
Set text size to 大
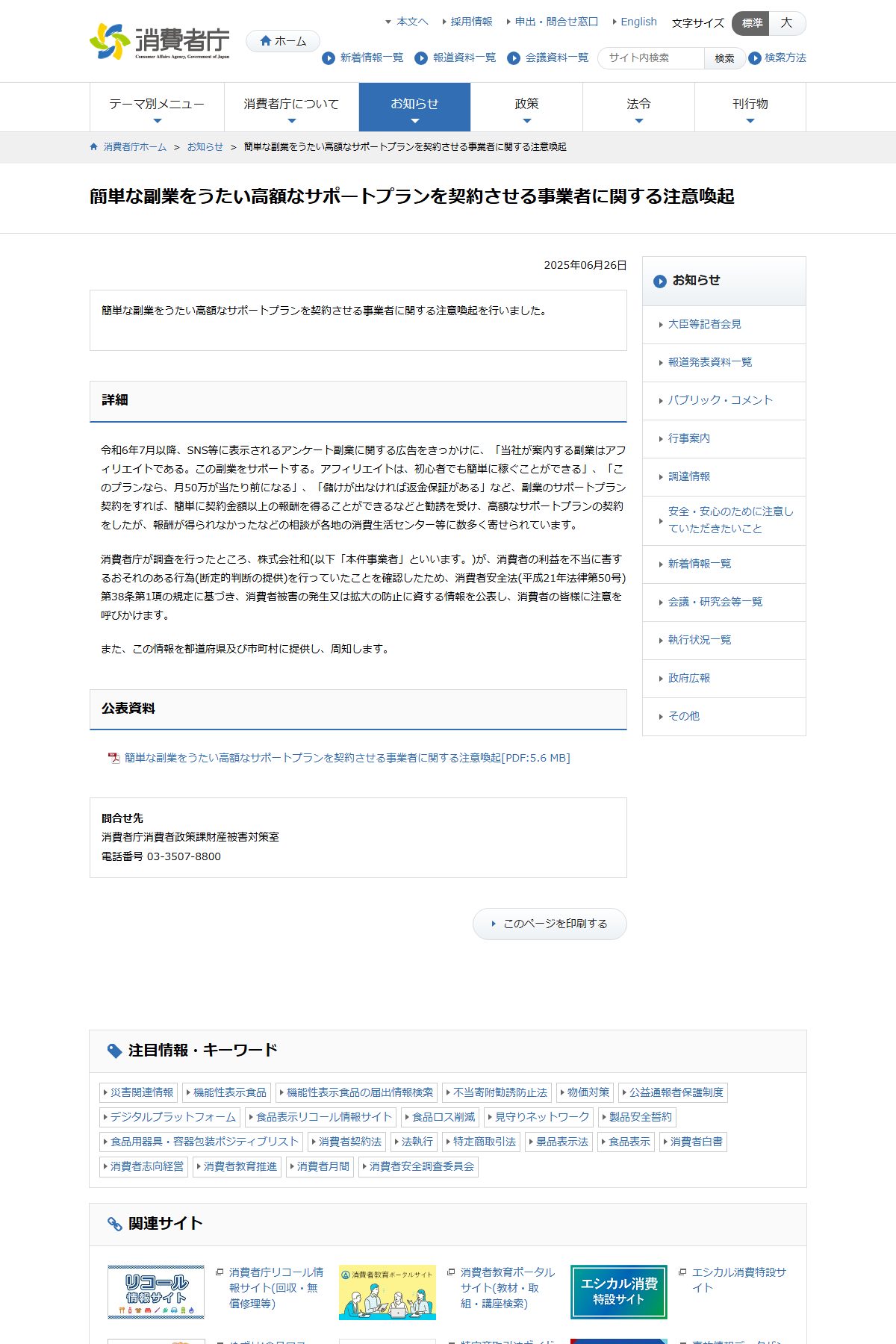tap(787, 23)
